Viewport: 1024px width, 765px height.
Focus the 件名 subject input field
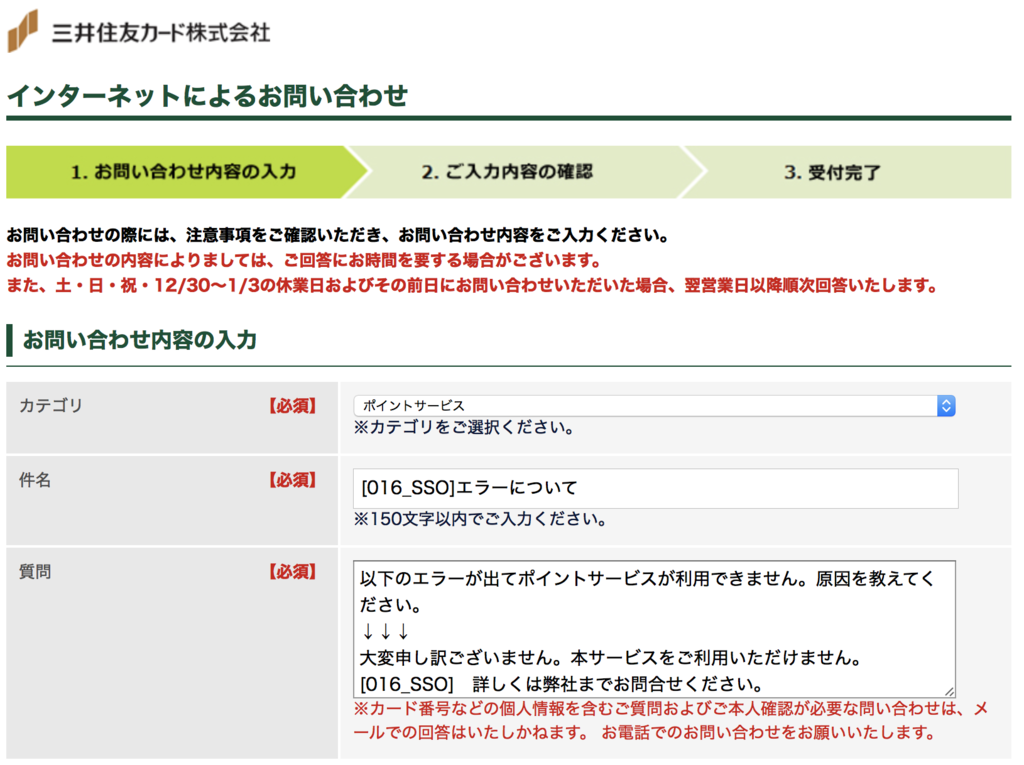click(656, 488)
